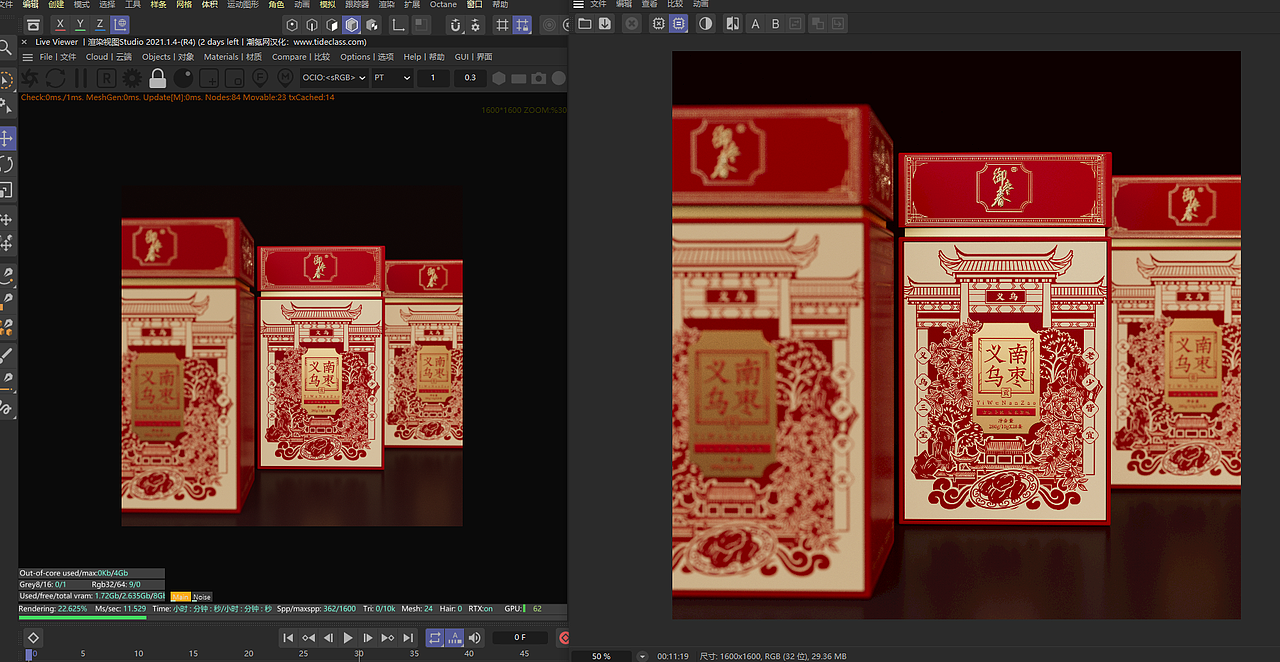
Task: Open PT kernel type dropdown
Action: [392, 77]
